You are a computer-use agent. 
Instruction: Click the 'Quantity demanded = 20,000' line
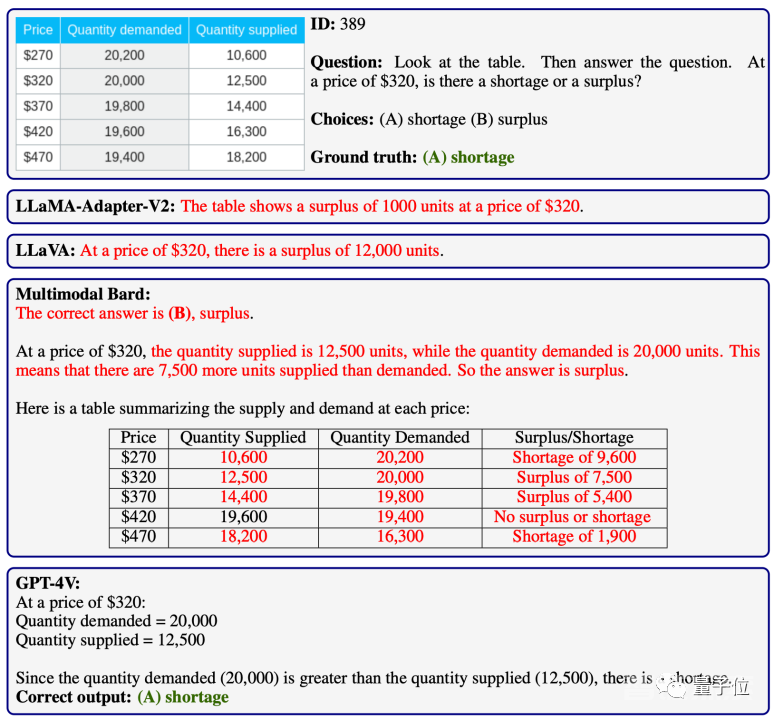coord(116,621)
